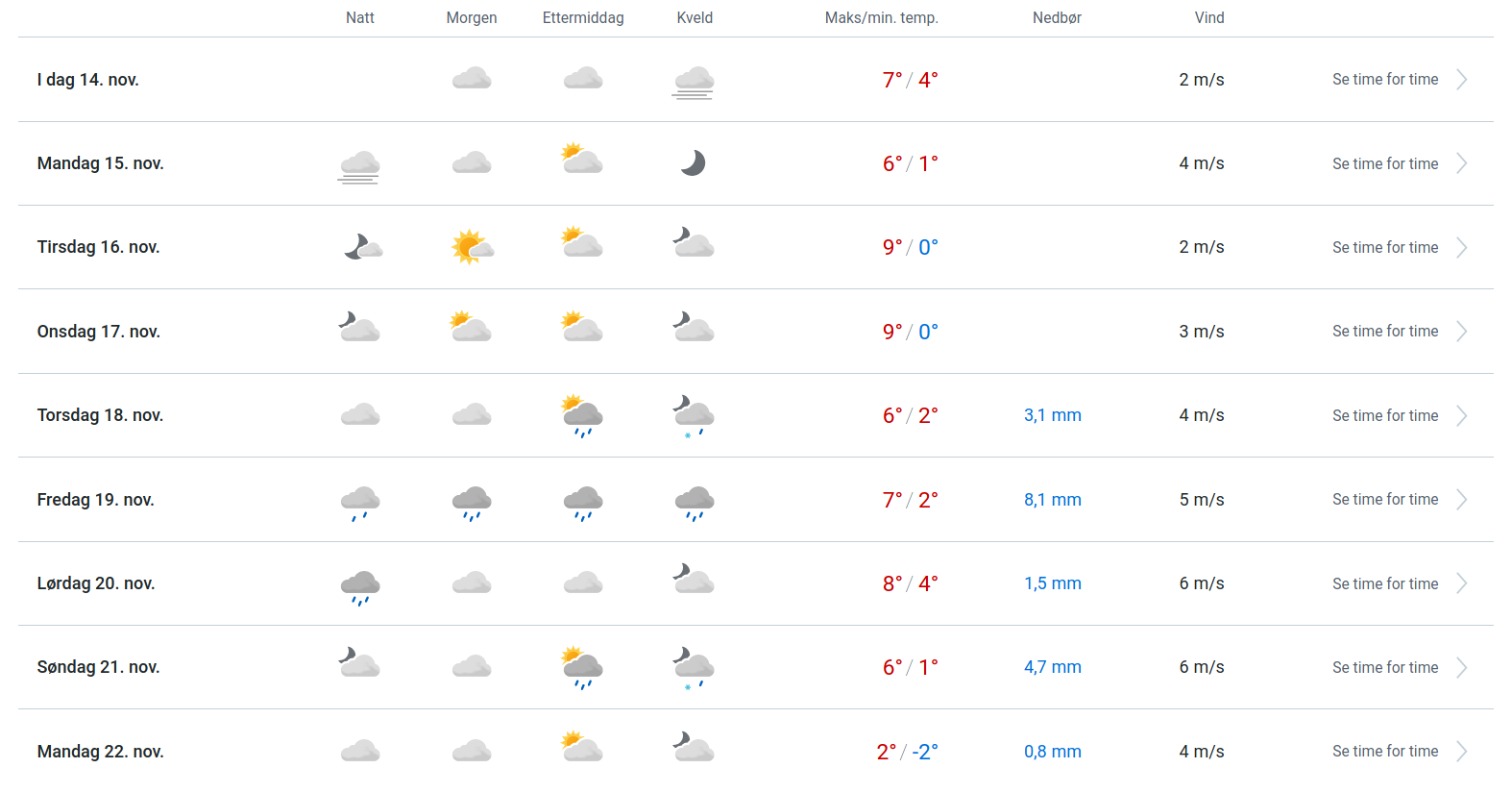Viewport: 1512px width, 793px height.
Task: Open "Se time for time" for Mandag 22. nov.
Action: pos(1384,752)
